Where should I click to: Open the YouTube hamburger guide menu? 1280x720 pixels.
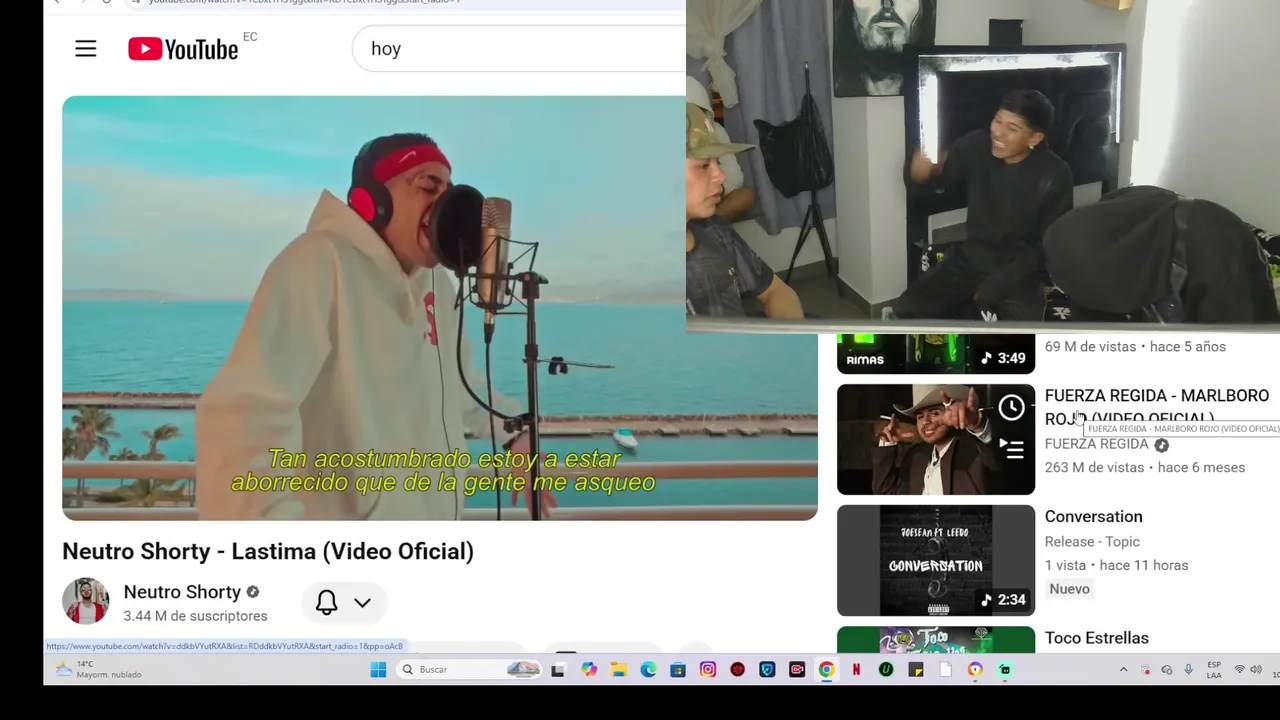(x=85, y=49)
